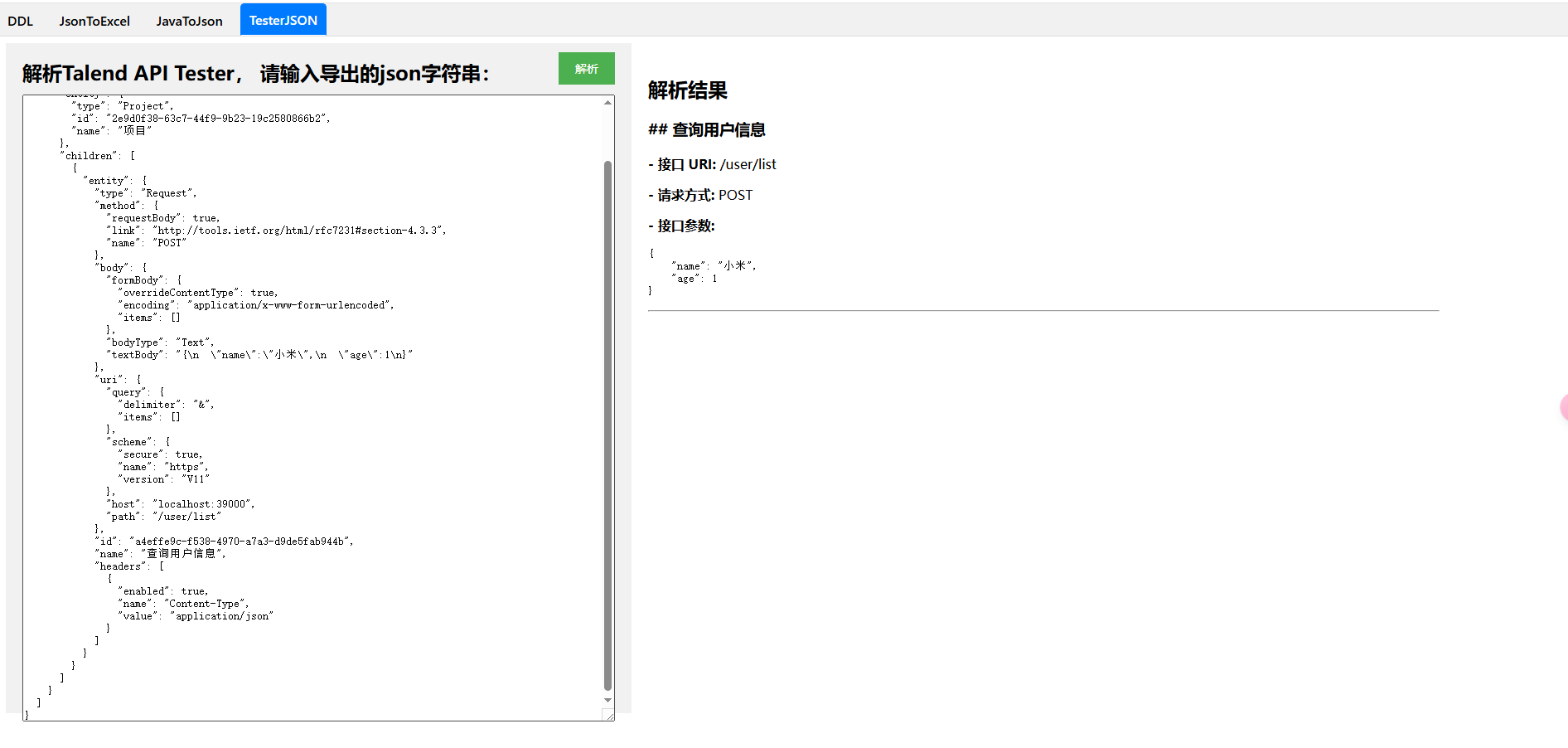The image size is (1568, 748).
Task: Click the scrollbar up arrow in JSON textarea
Action: (607, 103)
